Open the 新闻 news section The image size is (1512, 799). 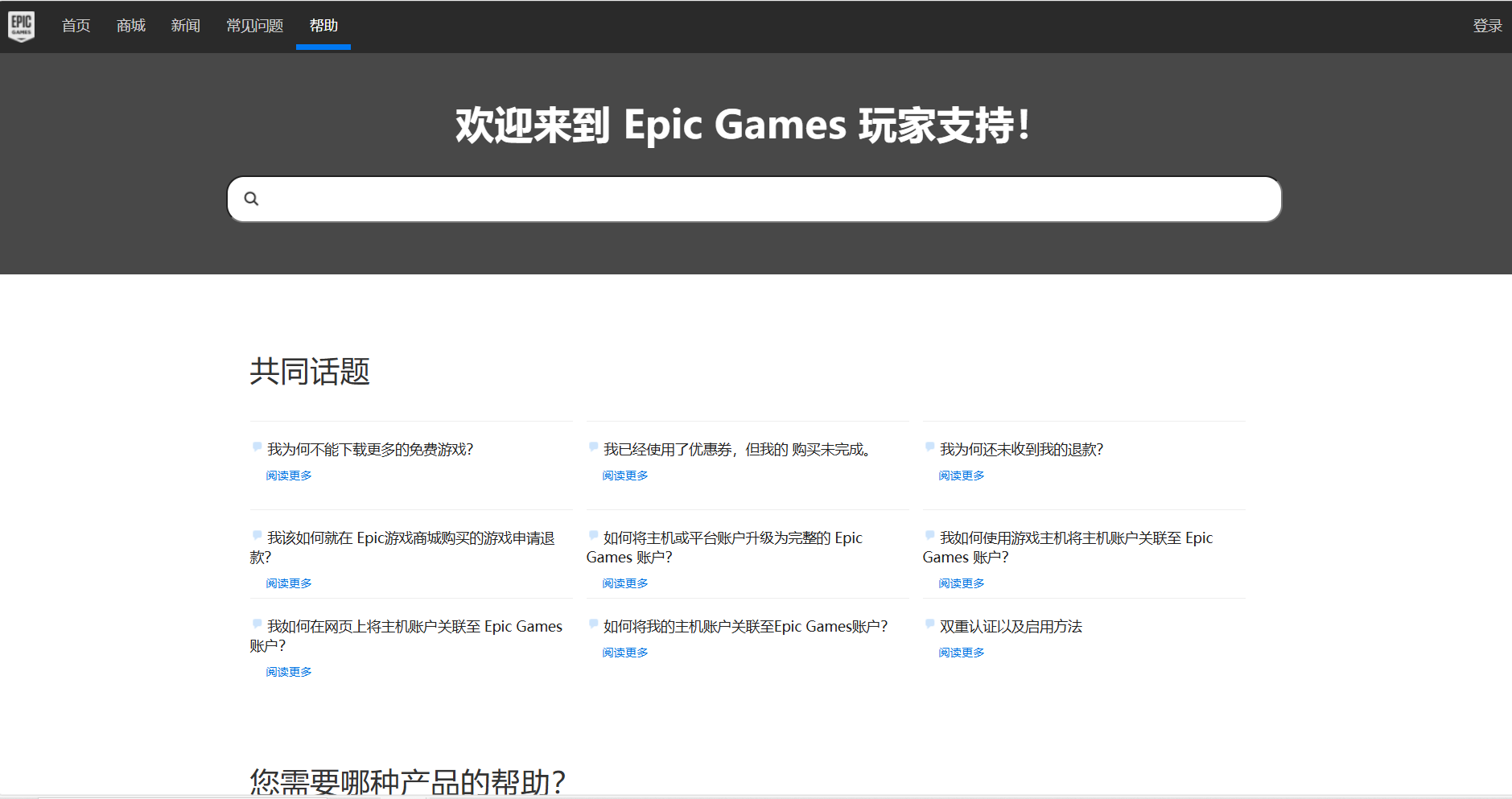(185, 26)
